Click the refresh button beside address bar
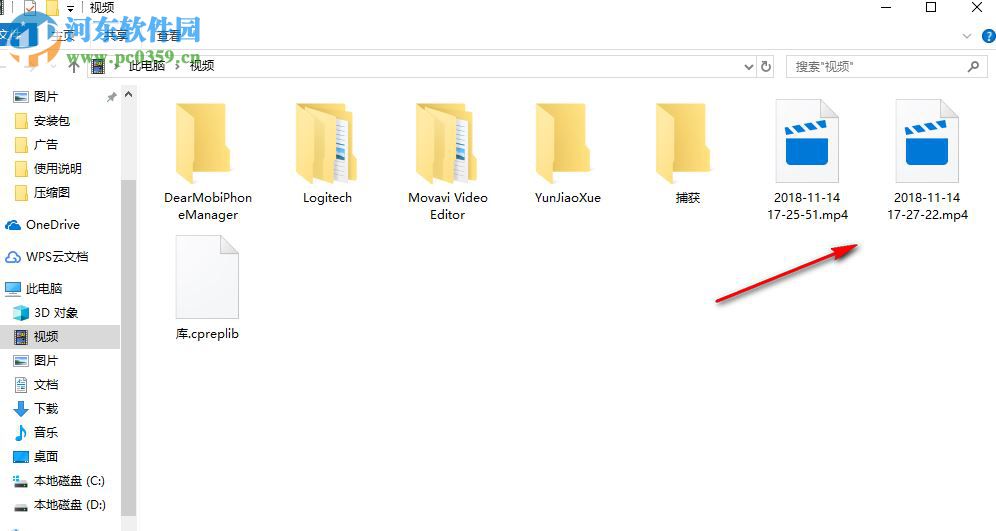The width and height of the screenshot is (996, 531). [x=766, y=66]
